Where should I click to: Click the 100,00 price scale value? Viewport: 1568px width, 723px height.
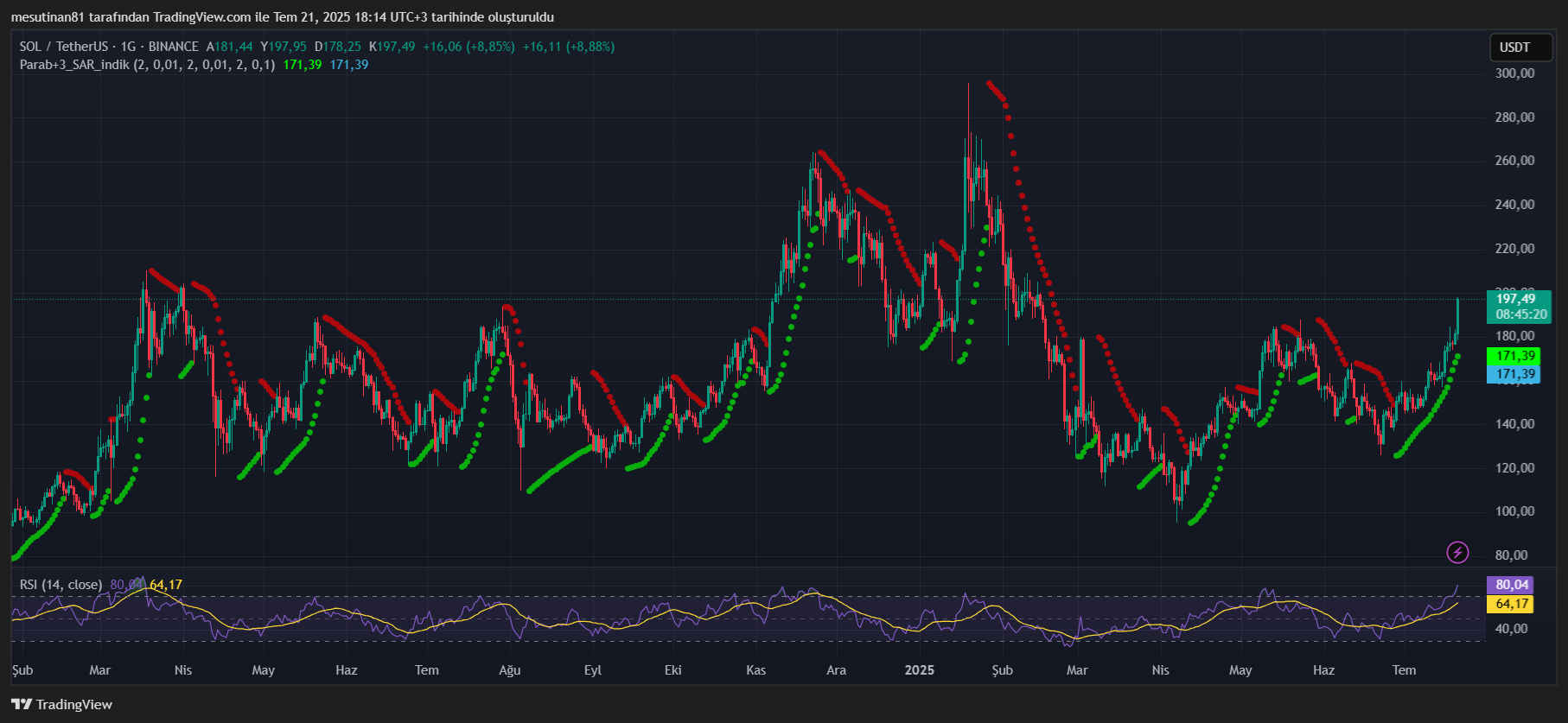[1514, 511]
